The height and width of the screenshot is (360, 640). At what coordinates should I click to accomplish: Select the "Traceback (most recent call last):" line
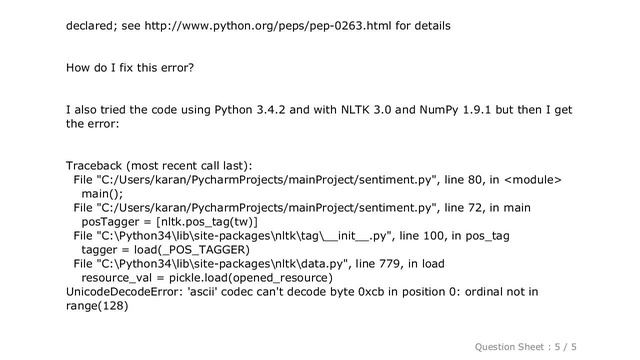click(x=159, y=166)
